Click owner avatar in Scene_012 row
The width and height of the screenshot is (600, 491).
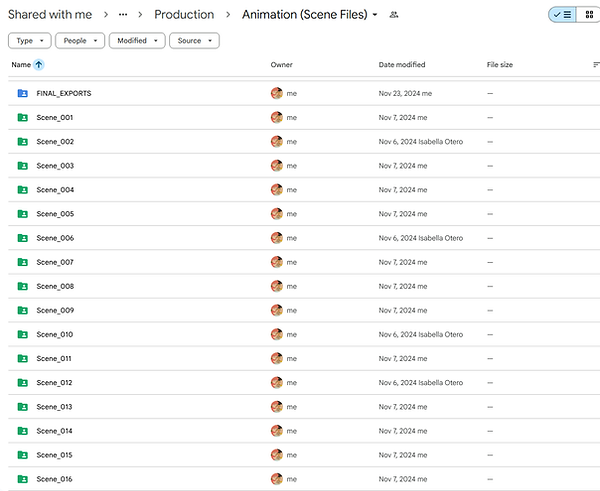coord(277,382)
